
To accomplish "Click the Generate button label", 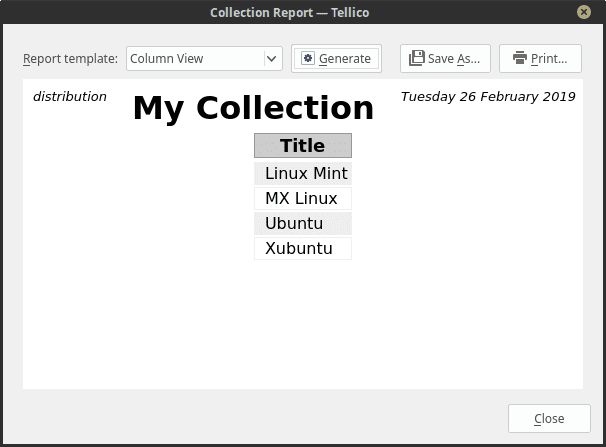I will (x=345, y=59).
